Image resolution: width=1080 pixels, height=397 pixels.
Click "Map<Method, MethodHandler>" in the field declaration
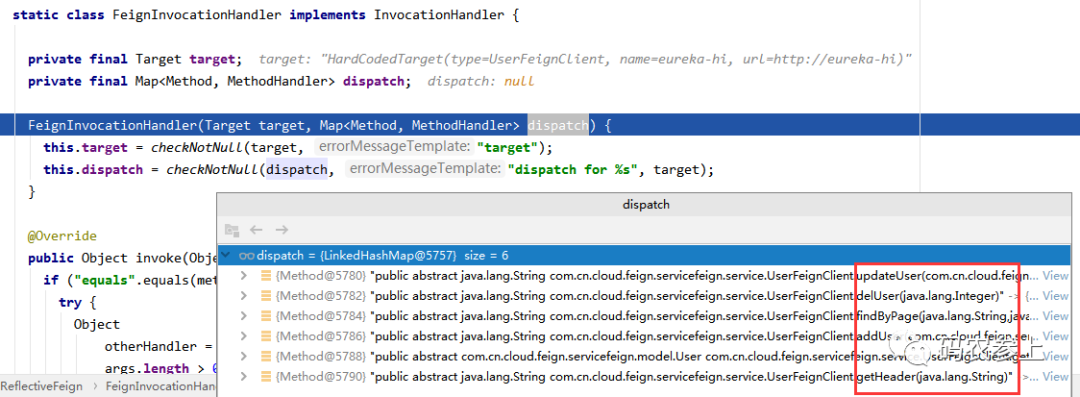pos(235,81)
